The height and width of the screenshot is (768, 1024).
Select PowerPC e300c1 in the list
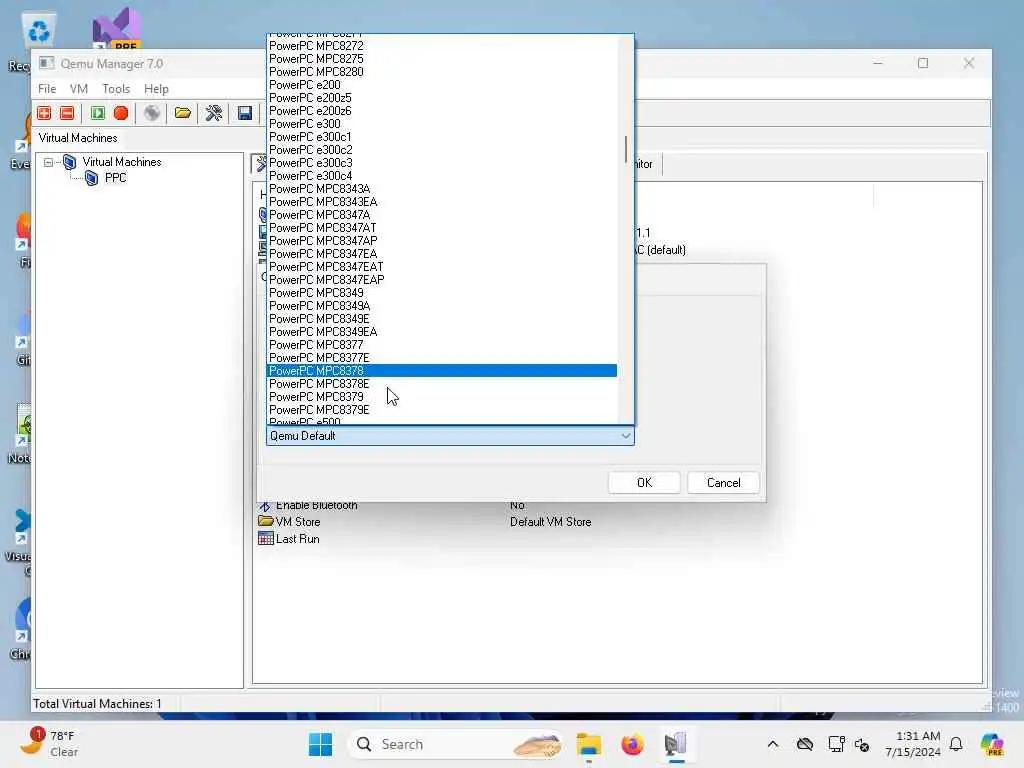[x=442, y=136]
